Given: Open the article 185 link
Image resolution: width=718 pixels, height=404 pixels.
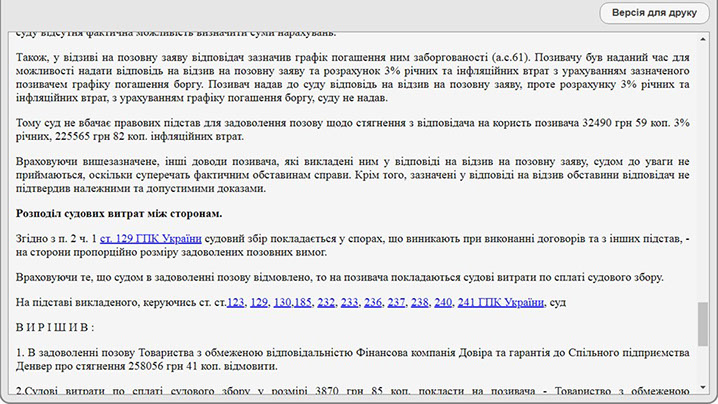Looking at the screenshot, I should pos(303,302).
